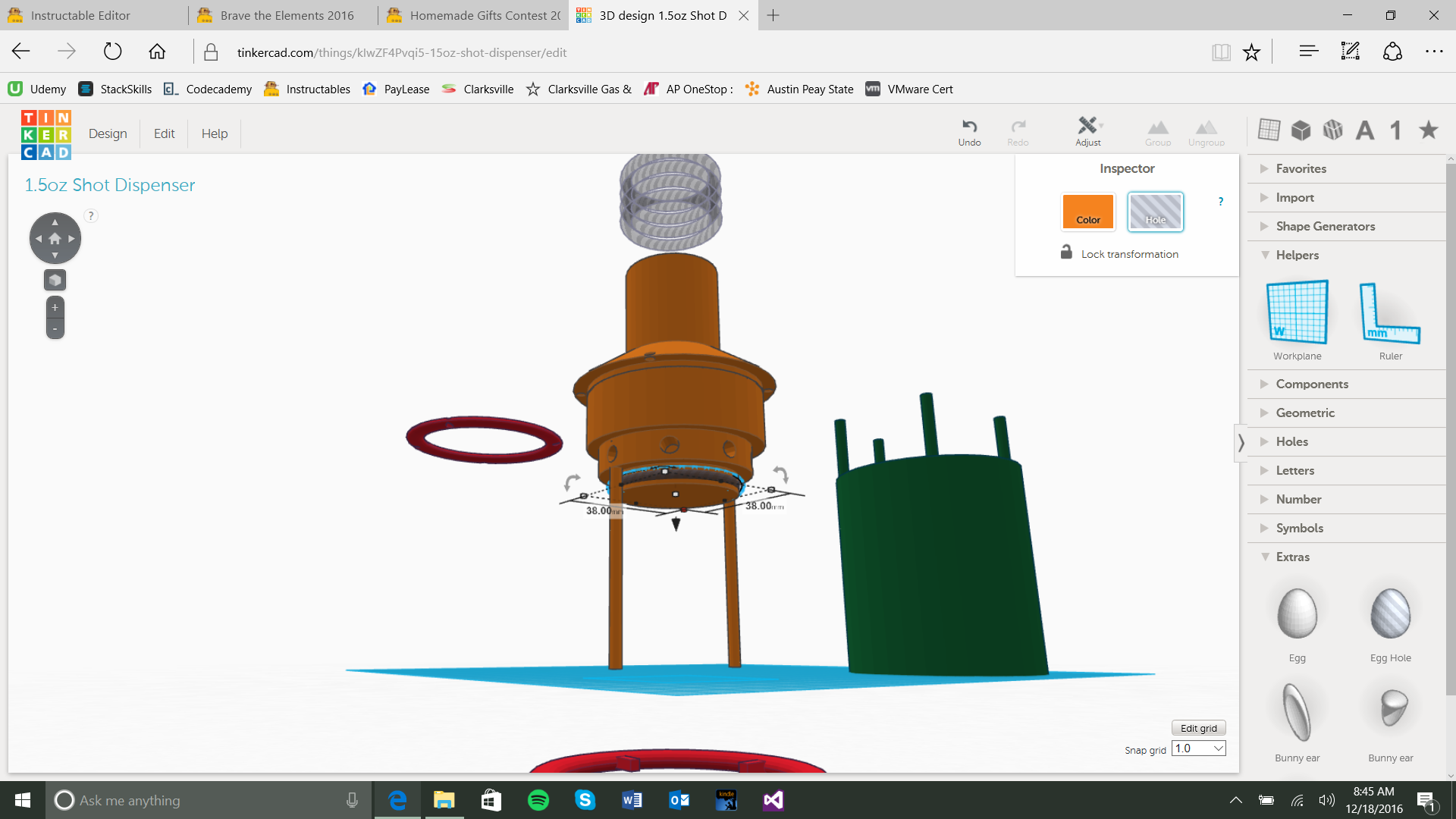Click the Edit grid button
Image resolution: width=1456 pixels, height=819 pixels.
click(x=1198, y=728)
